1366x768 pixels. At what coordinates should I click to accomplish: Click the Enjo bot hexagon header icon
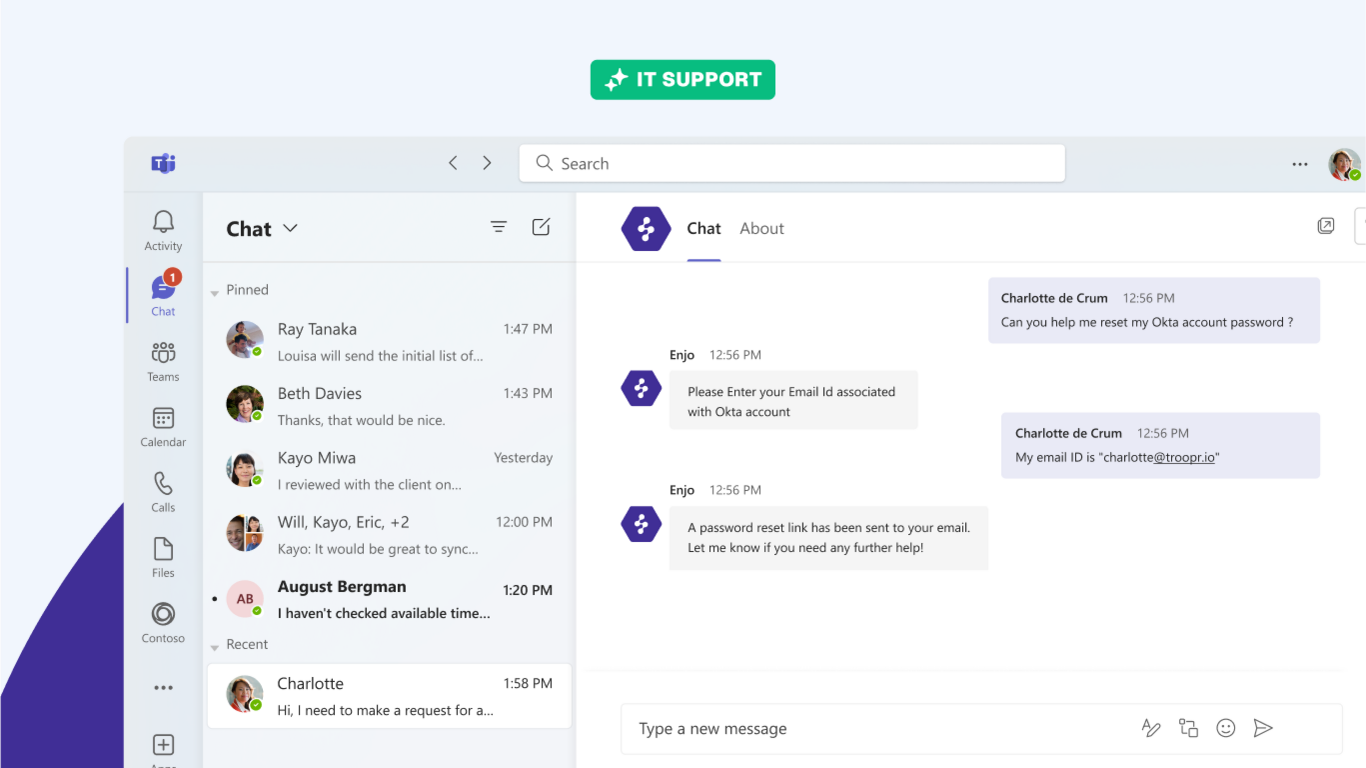click(646, 229)
